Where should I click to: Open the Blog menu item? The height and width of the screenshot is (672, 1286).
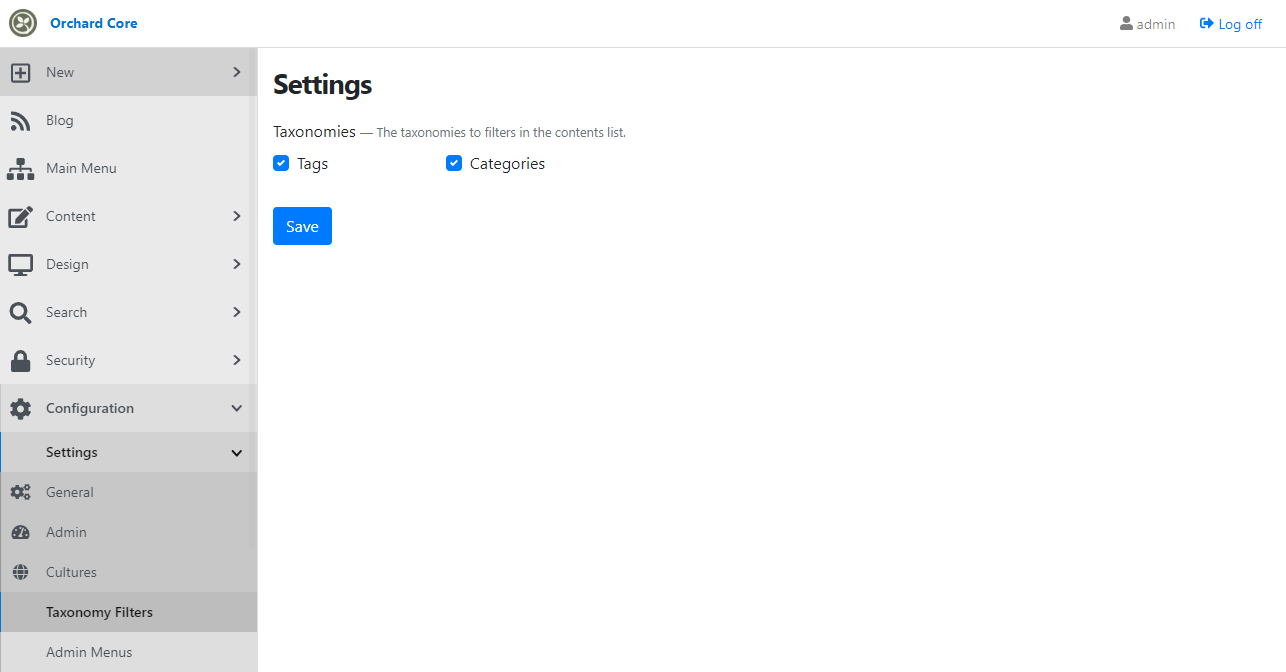128,120
